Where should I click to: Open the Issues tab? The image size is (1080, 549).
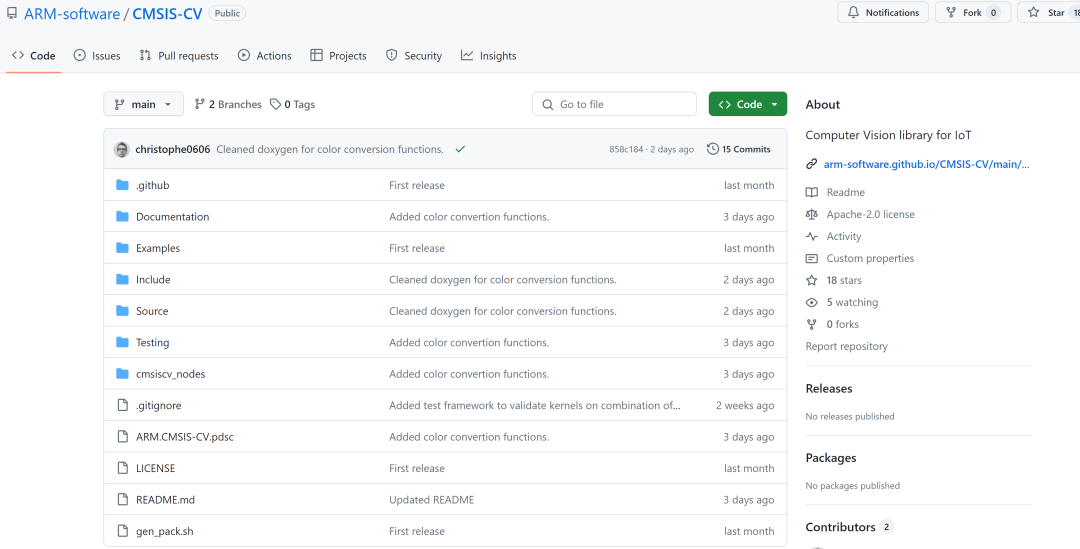click(97, 56)
